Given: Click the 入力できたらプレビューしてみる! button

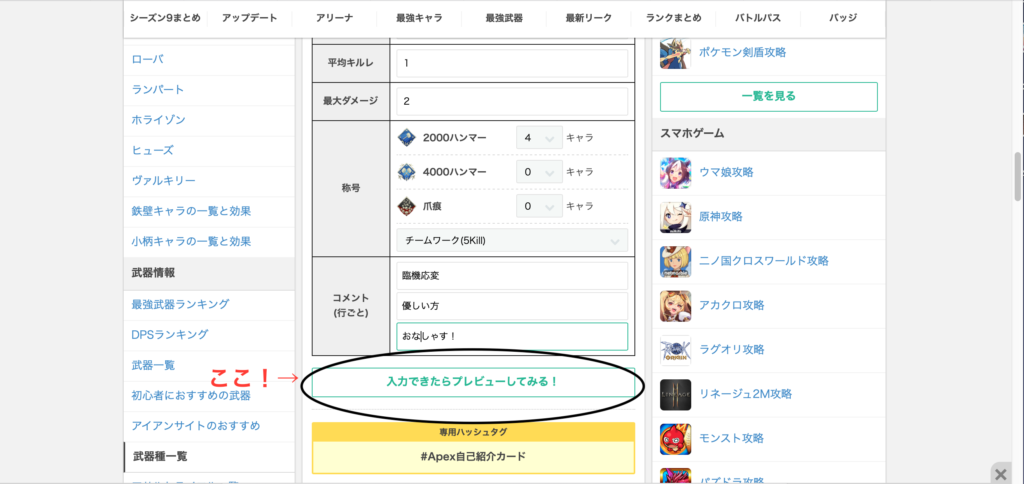Looking at the screenshot, I should 473,382.
